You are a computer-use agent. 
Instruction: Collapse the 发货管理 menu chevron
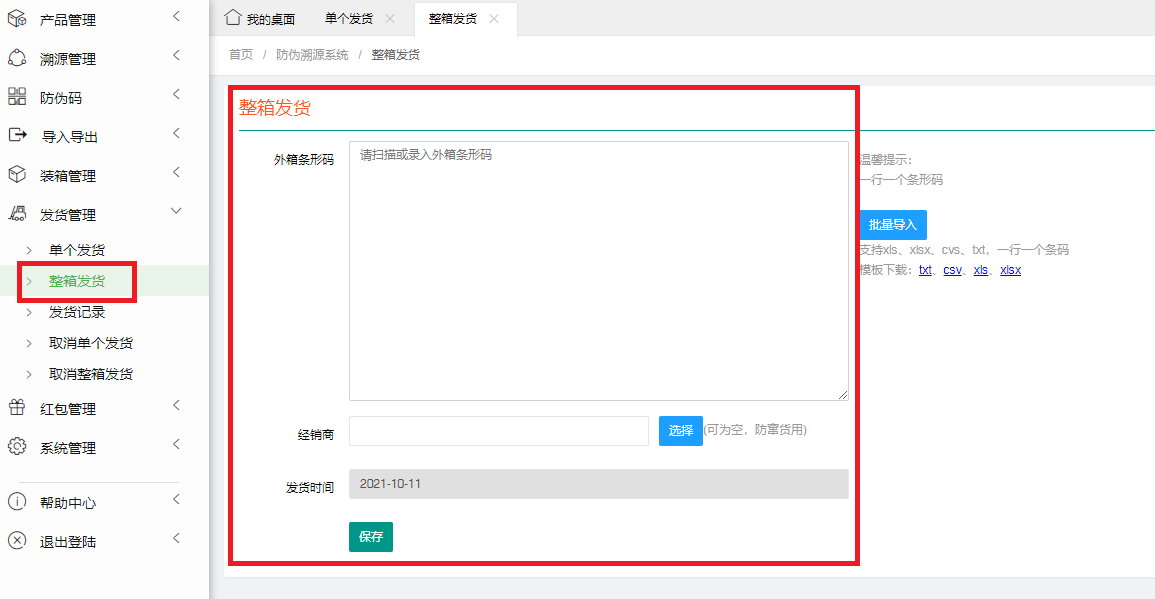(176, 212)
